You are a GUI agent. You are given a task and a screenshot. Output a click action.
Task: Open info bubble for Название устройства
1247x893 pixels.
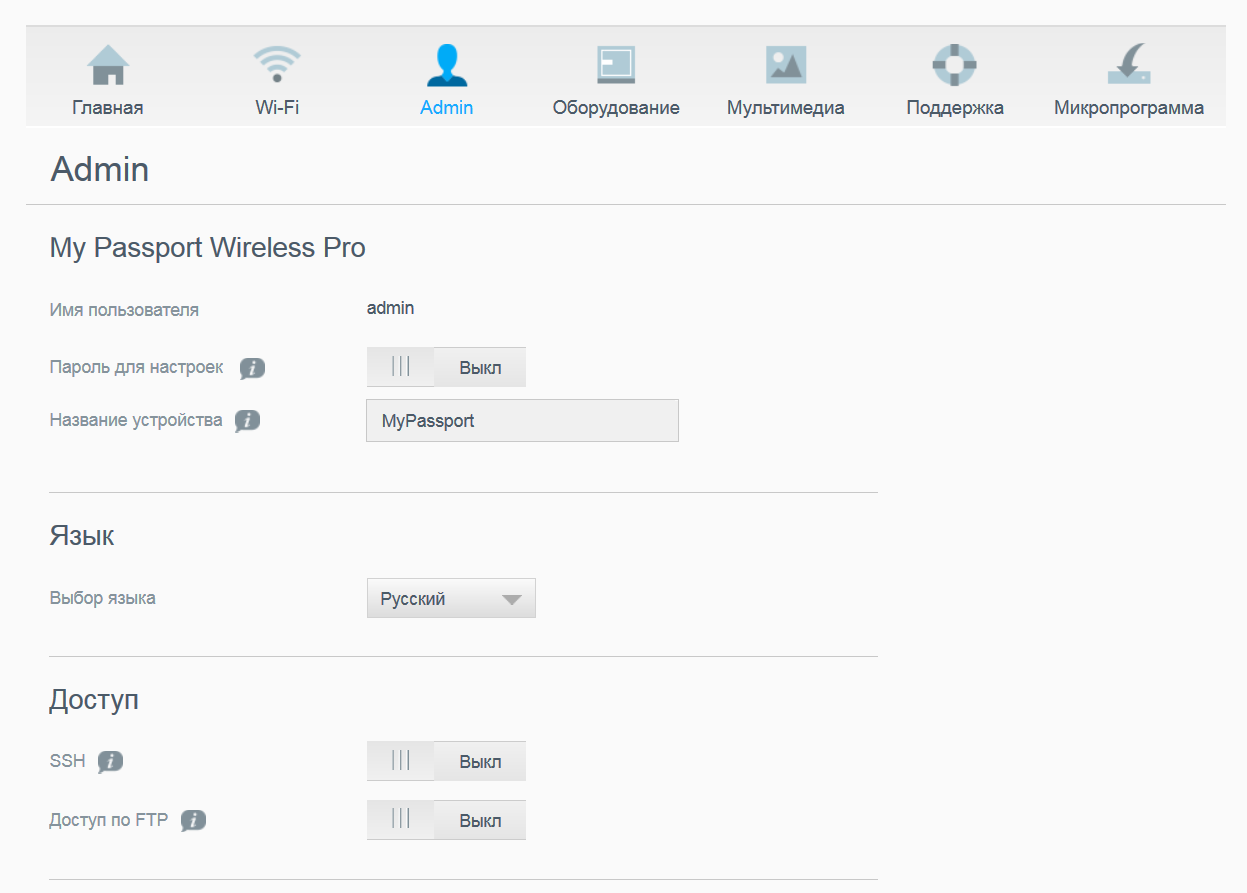coord(247,421)
